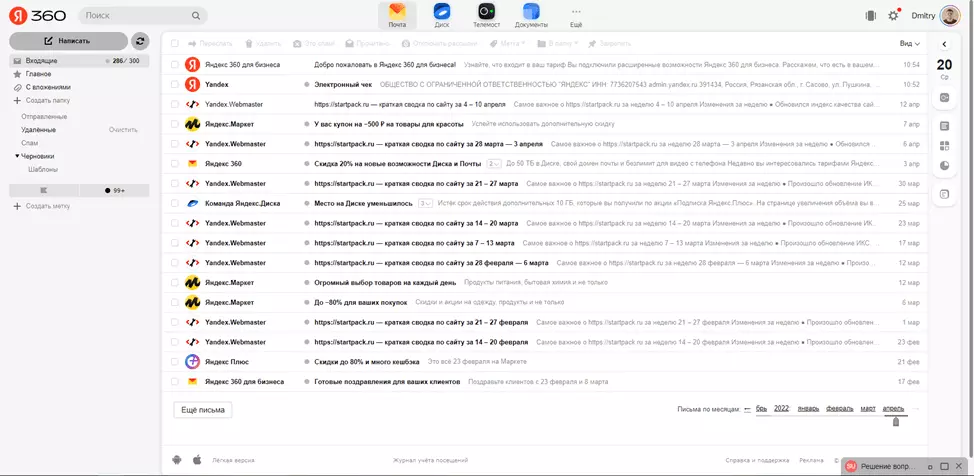The image size is (974, 476).
Task: Click Очистить next to Удалённые
Action: [123, 130]
